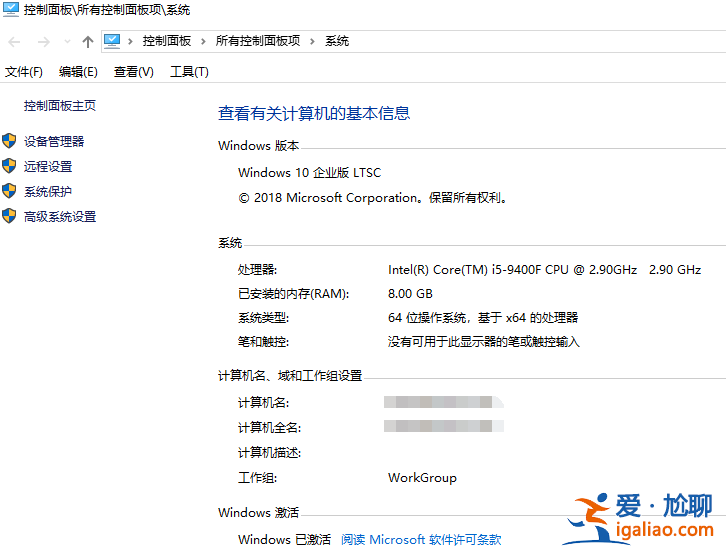Expand chevron after 所有控制面板项 breadcrumb
Image resolution: width=726 pixels, height=557 pixels.
click(x=313, y=42)
